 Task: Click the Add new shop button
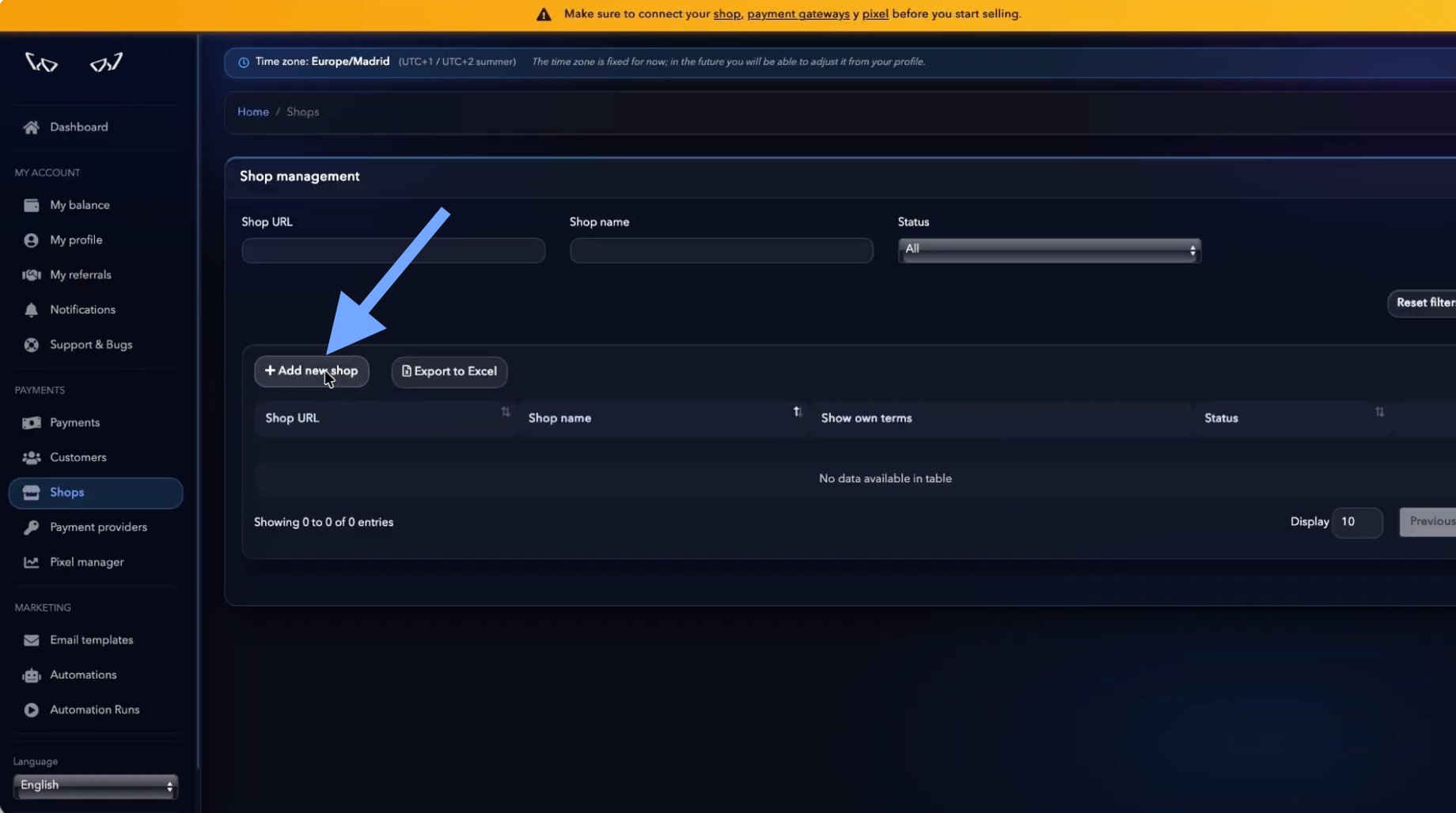[312, 372]
